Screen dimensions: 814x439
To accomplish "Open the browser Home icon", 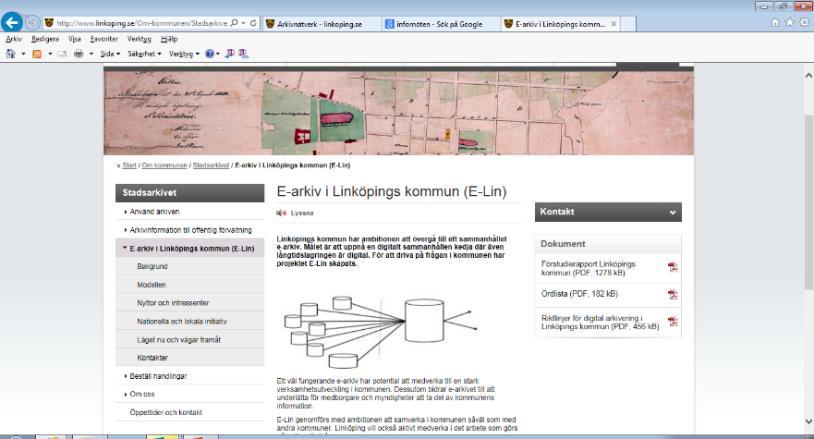I will coord(775,22).
